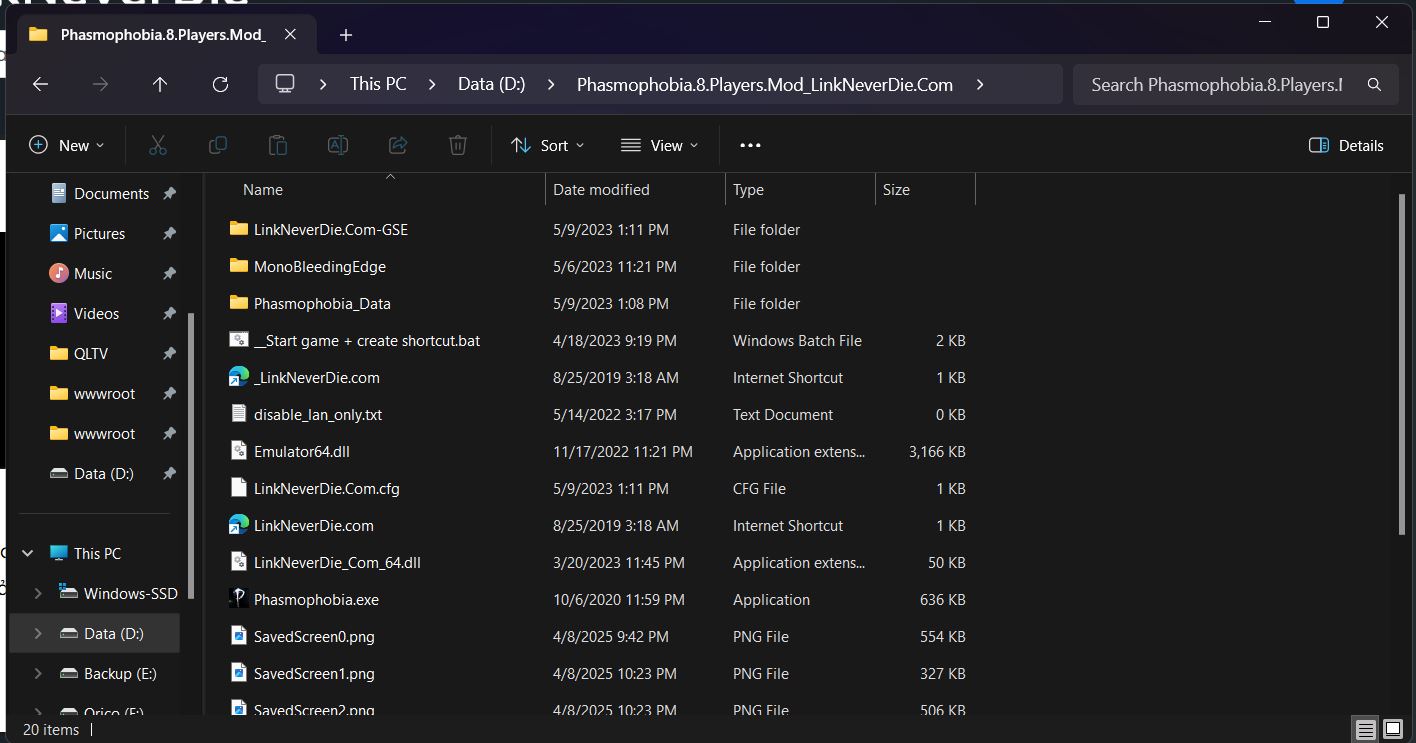Switch to large thumbnails view layout

1391,729
